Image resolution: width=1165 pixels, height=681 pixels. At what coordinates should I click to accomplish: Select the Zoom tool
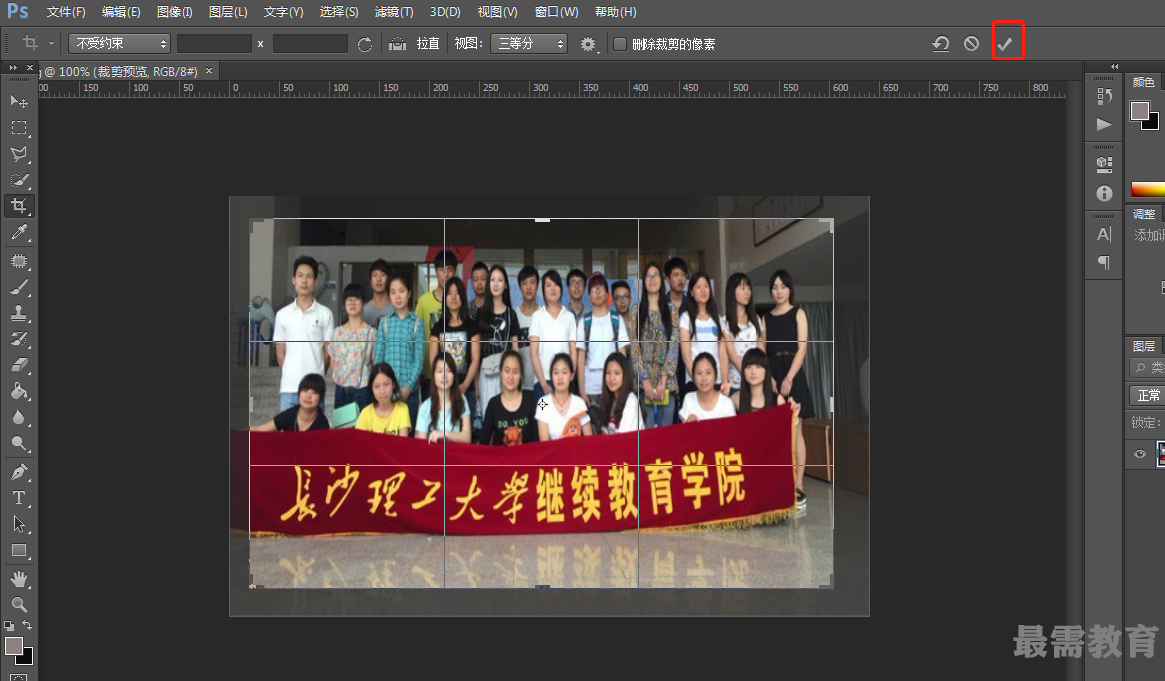click(19, 605)
